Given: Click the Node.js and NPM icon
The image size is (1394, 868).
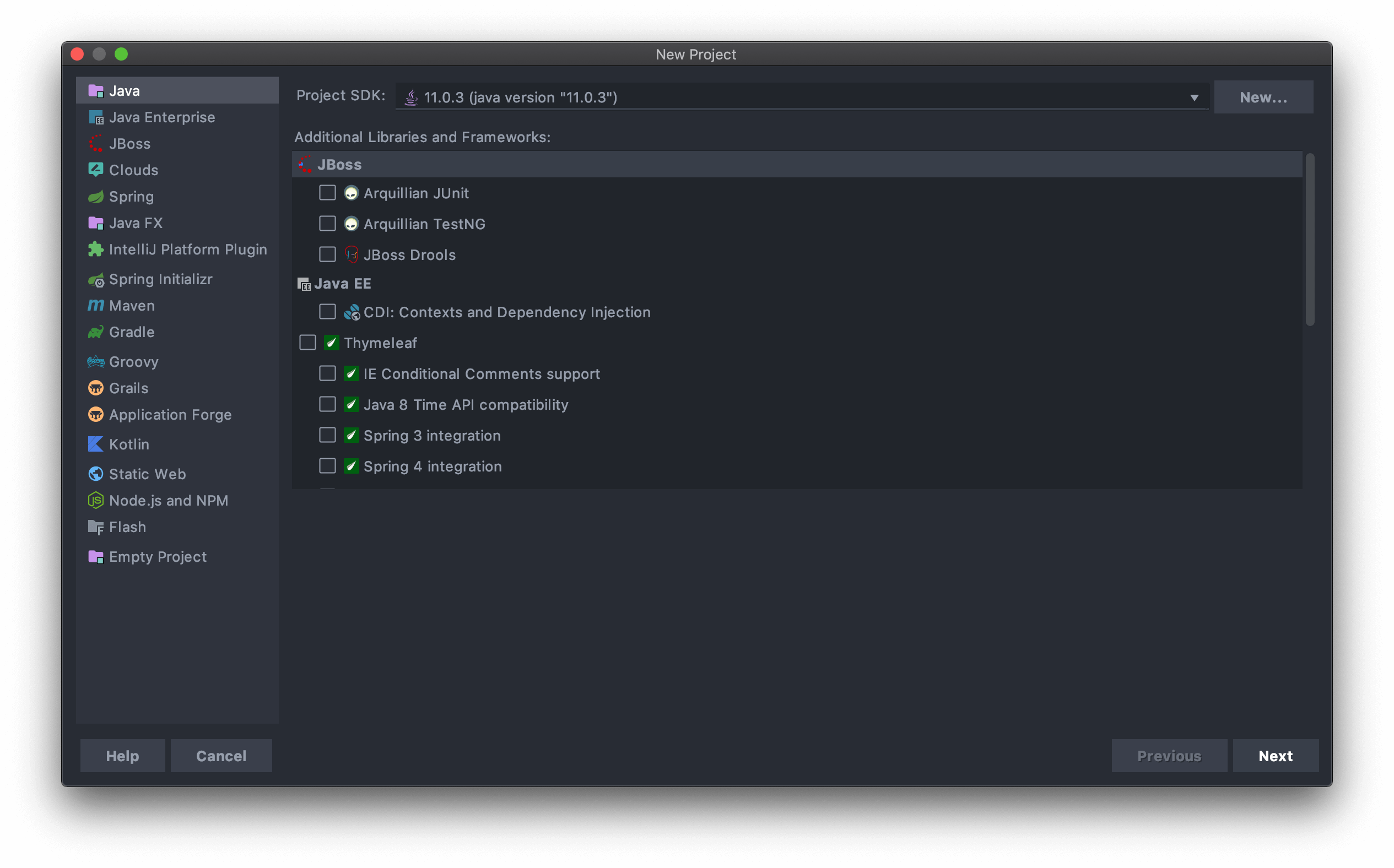Looking at the screenshot, I should tap(95, 501).
